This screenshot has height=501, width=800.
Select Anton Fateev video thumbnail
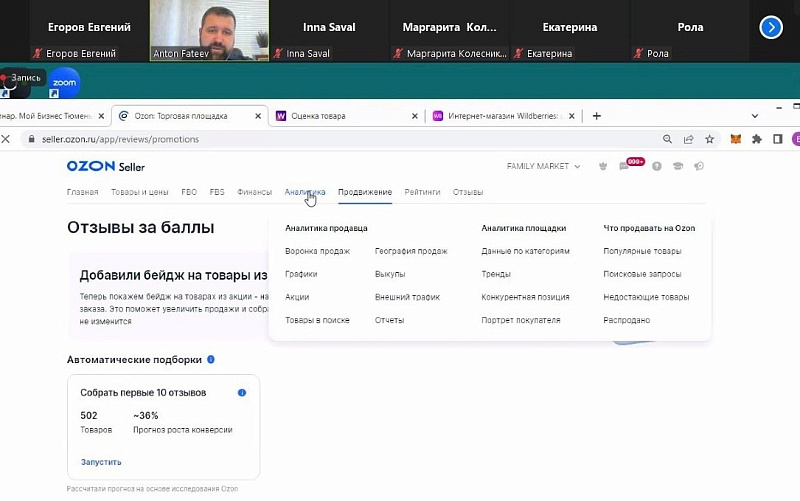tap(209, 31)
